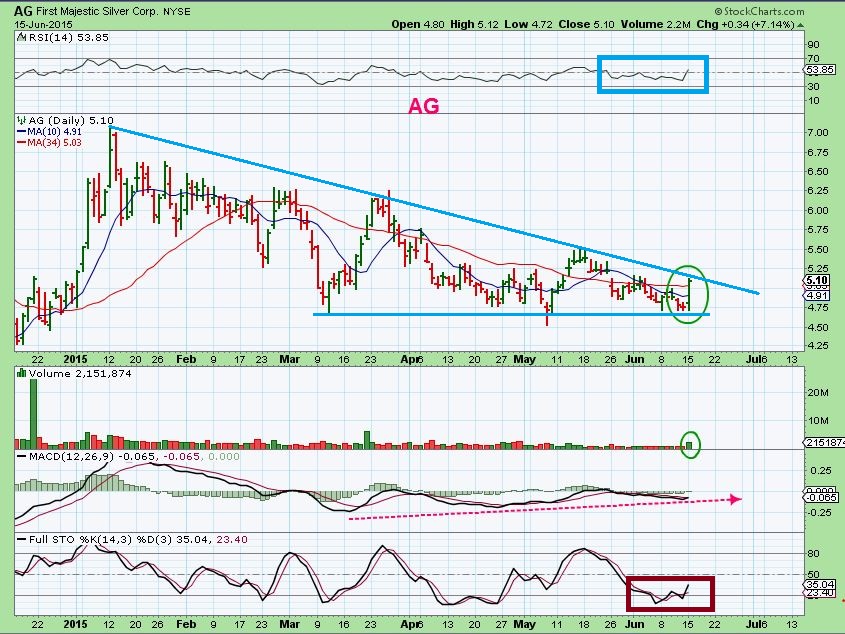845x634 pixels.
Task: Click the Volume 2,151,874 panel label
Action: (x=80, y=373)
